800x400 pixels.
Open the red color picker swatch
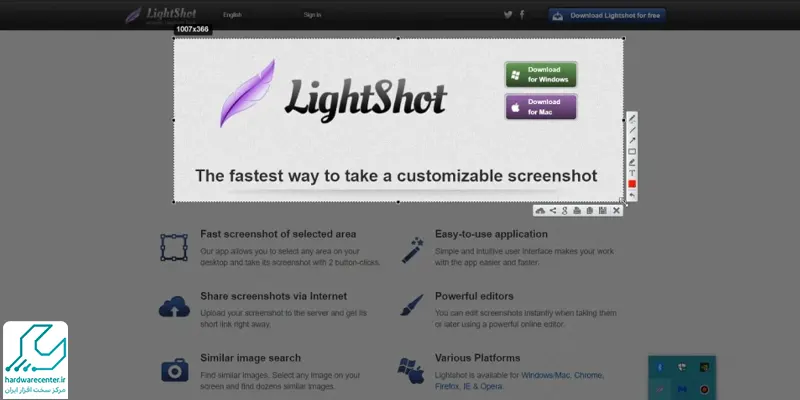(x=632, y=184)
